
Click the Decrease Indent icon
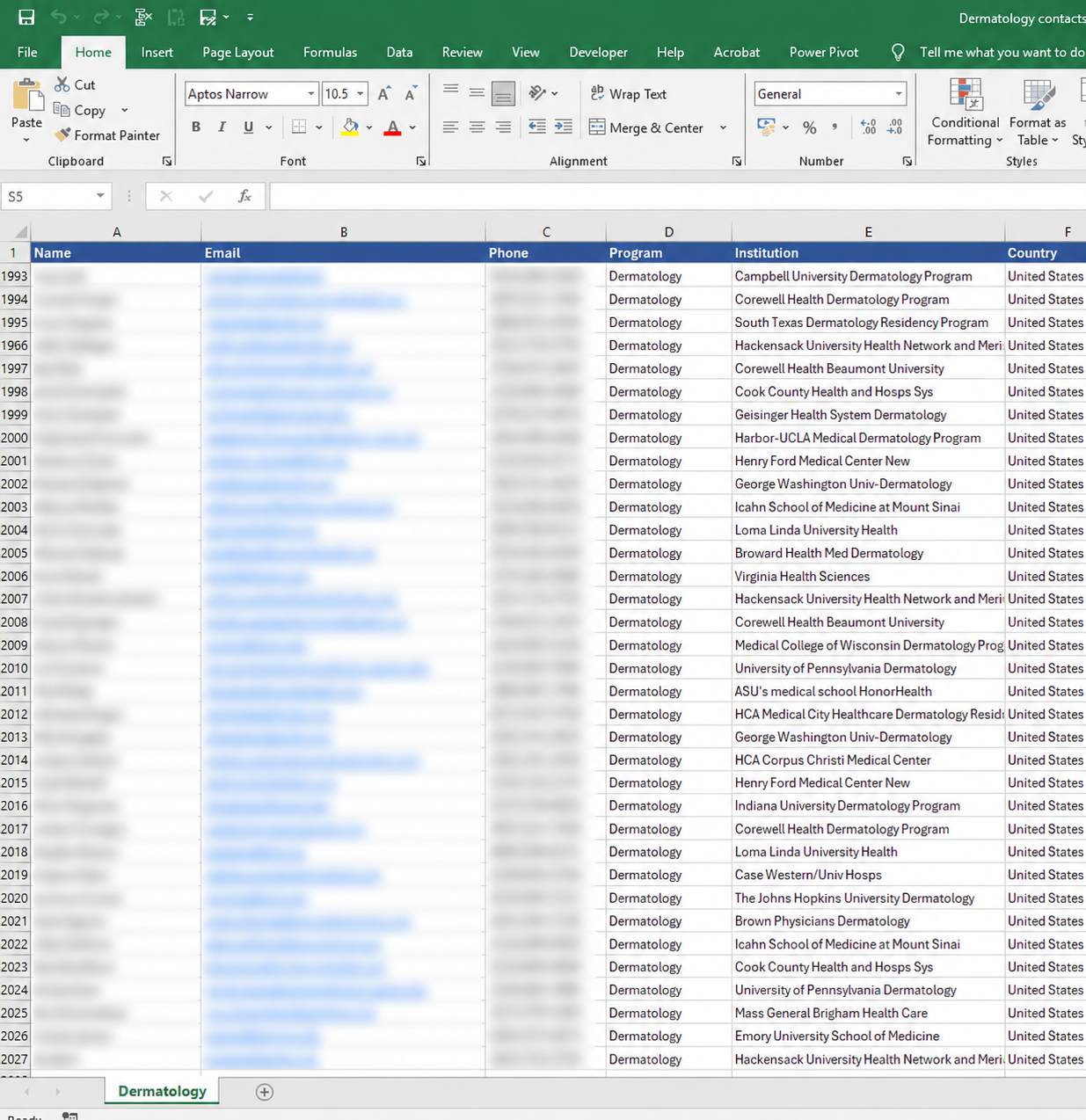click(537, 127)
